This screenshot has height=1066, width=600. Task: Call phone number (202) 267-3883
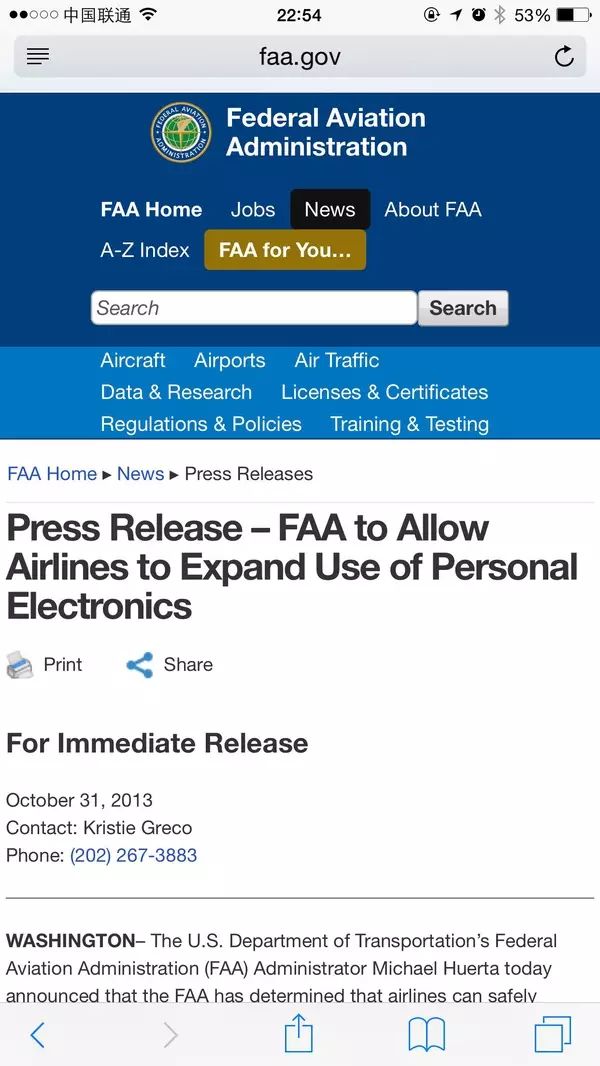pyautogui.click(x=133, y=855)
